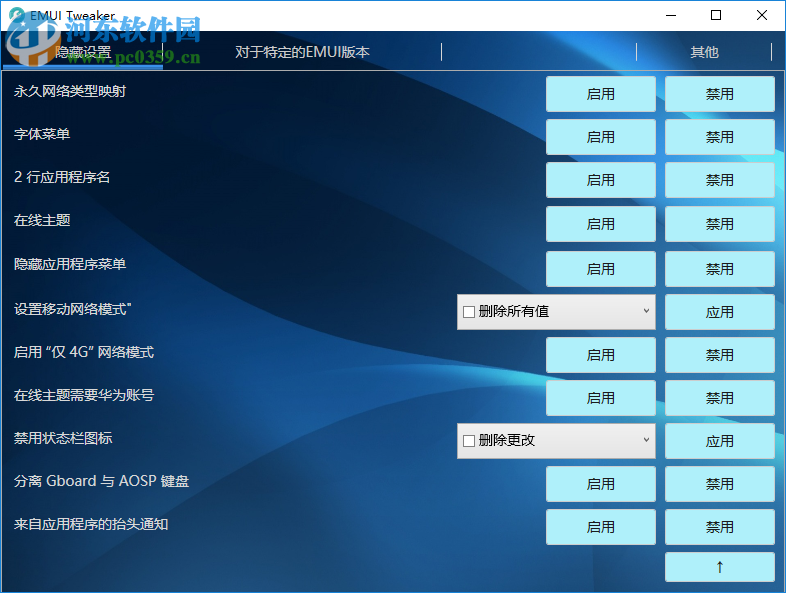Enable 字体菜单
This screenshot has width=786, height=593.
[601, 137]
